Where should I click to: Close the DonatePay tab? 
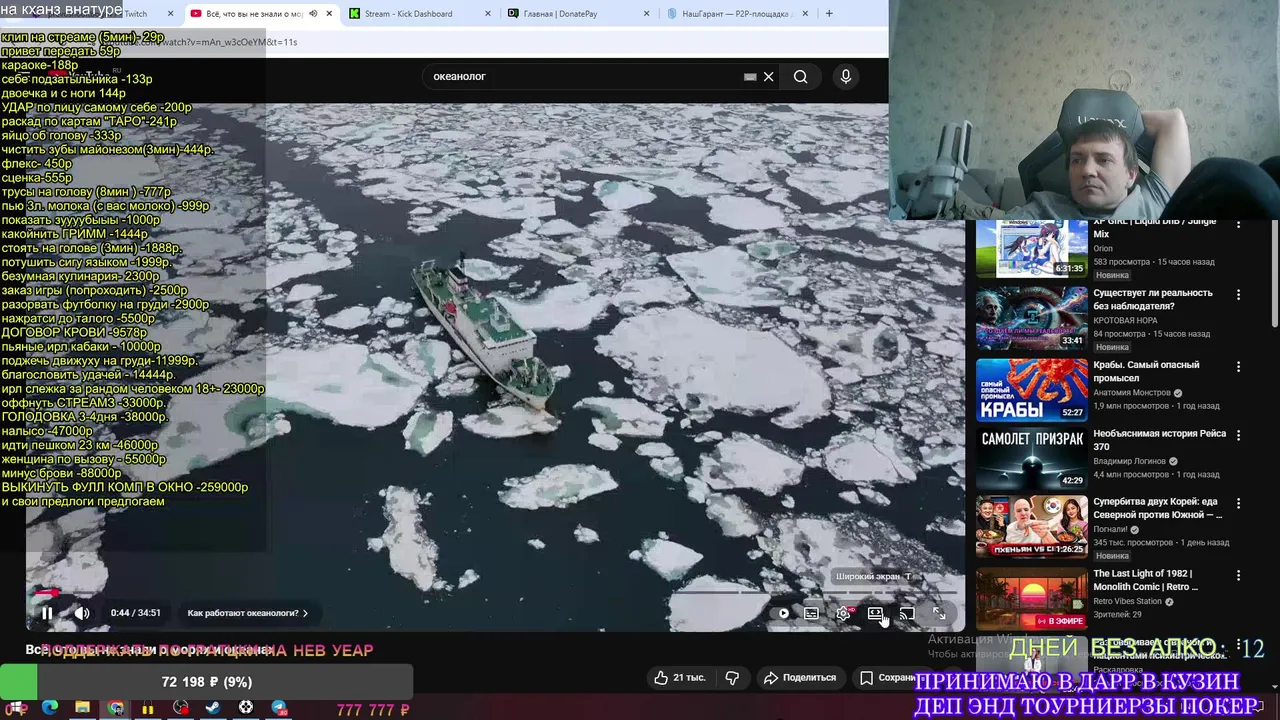click(646, 14)
